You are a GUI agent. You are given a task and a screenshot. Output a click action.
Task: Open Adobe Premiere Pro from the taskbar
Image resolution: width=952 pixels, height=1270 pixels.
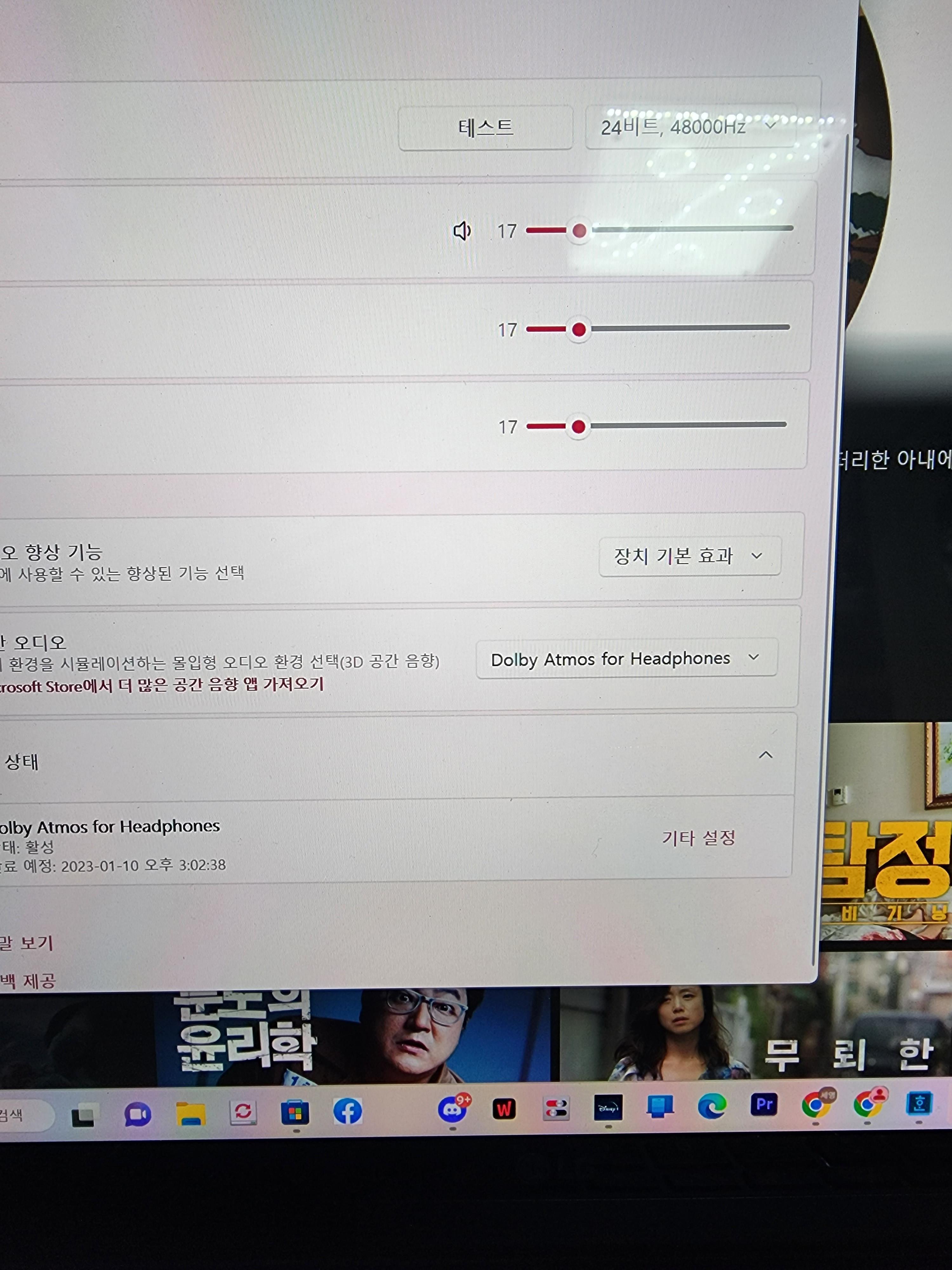pos(764,1104)
